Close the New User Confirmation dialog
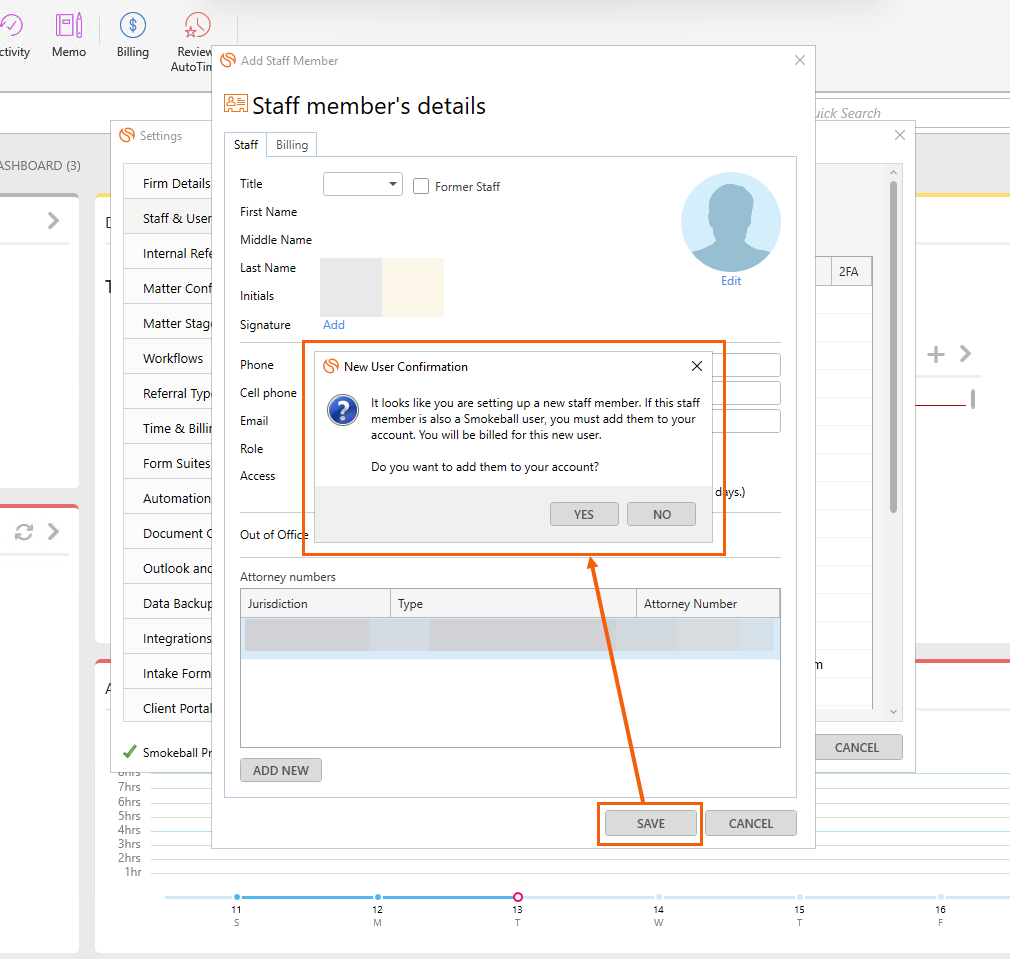This screenshot has height=959, width=1010. coord(697,366)
